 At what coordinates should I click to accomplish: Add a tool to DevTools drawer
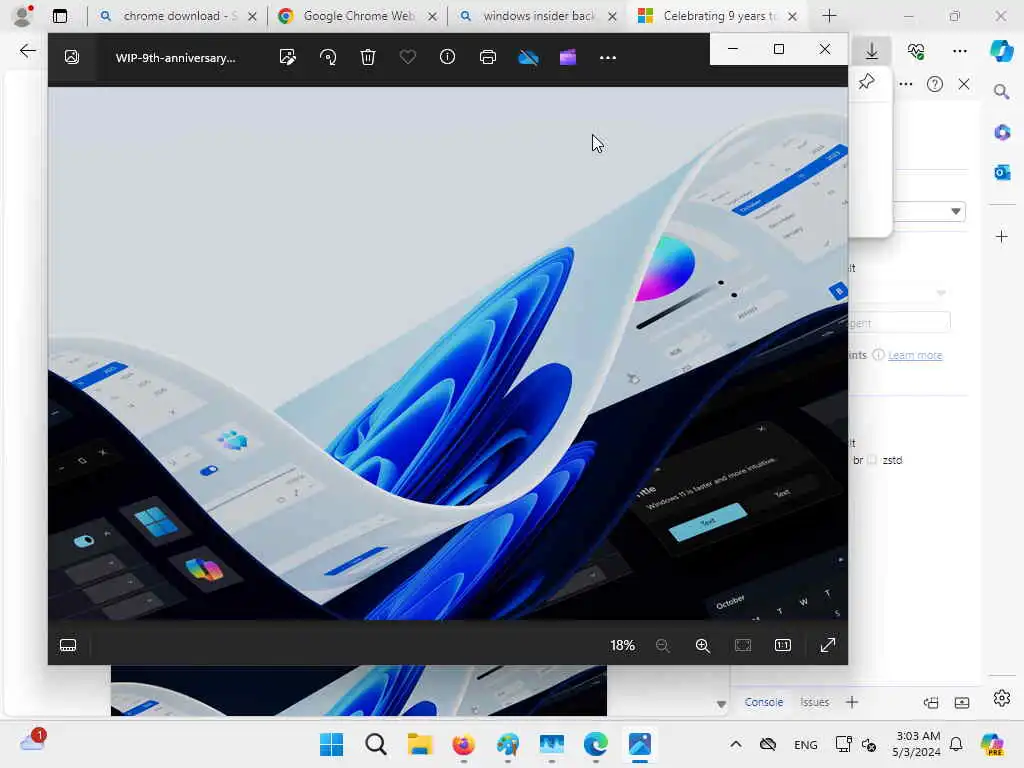tap(852, 702)
